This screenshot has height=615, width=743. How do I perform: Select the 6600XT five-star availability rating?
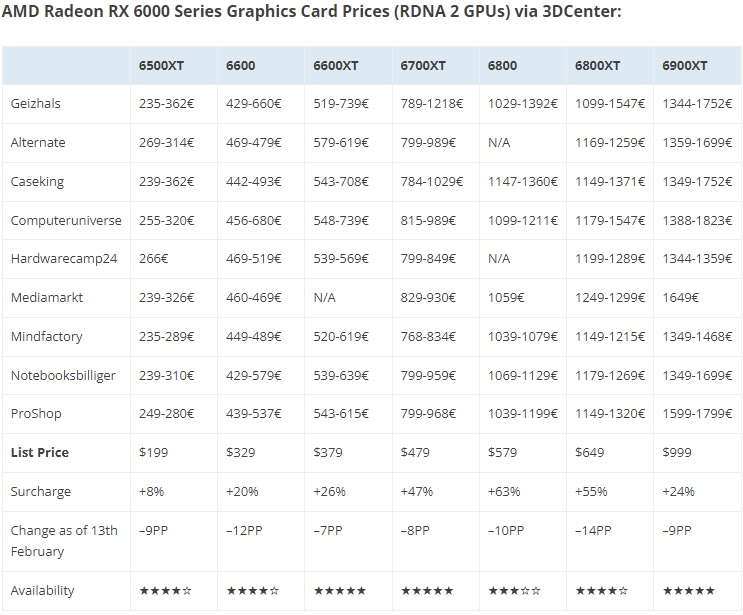tap(340, 591)
